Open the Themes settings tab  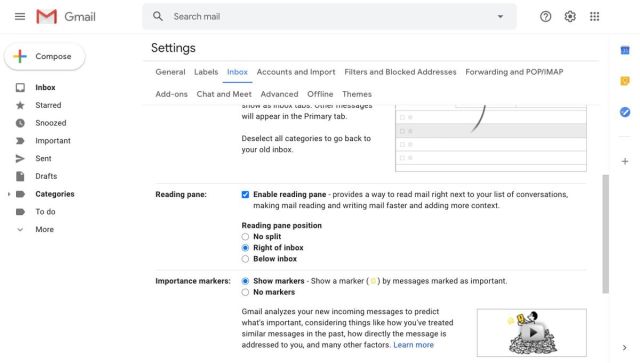357,94
